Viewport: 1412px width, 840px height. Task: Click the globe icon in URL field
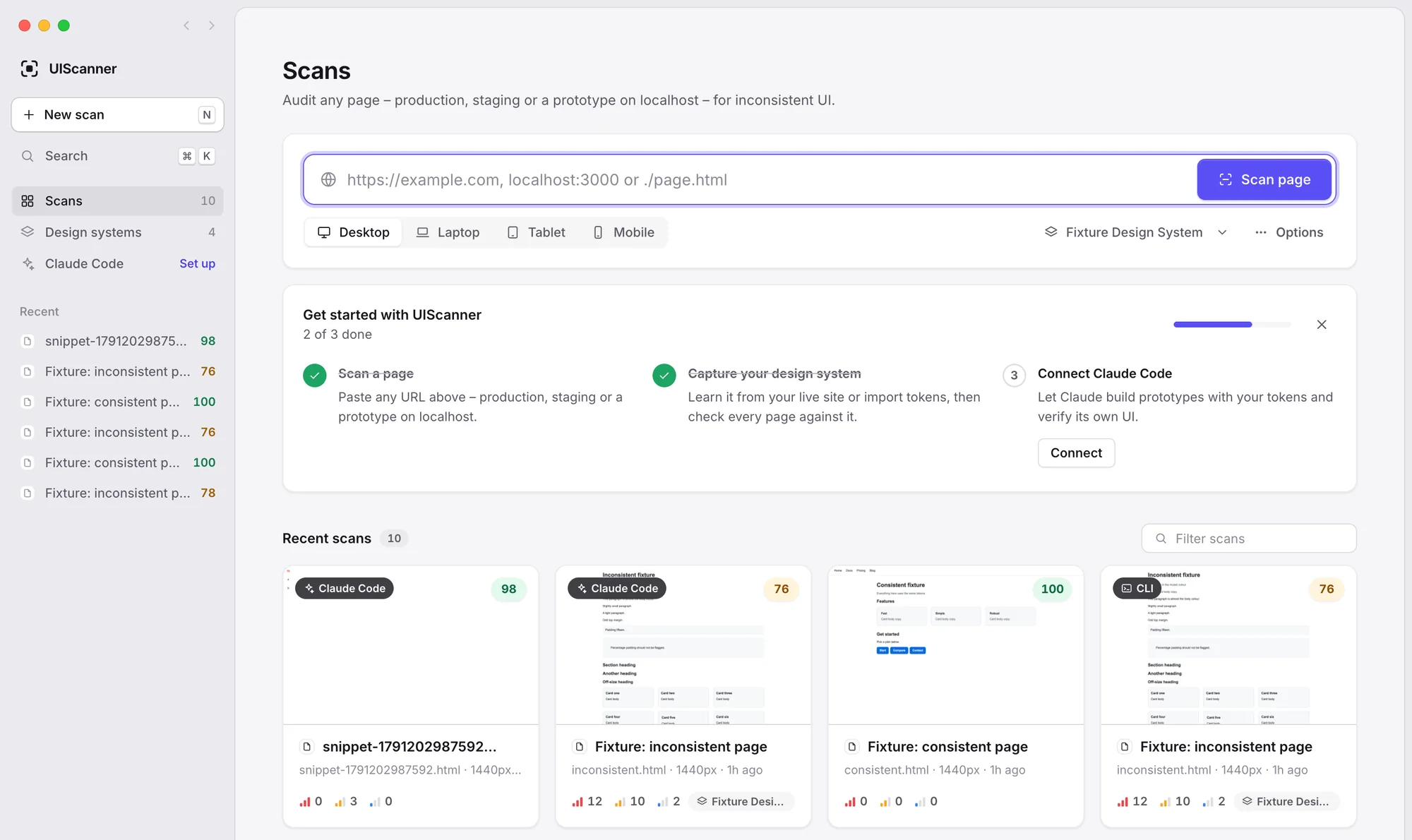click(x=328, y=180)
